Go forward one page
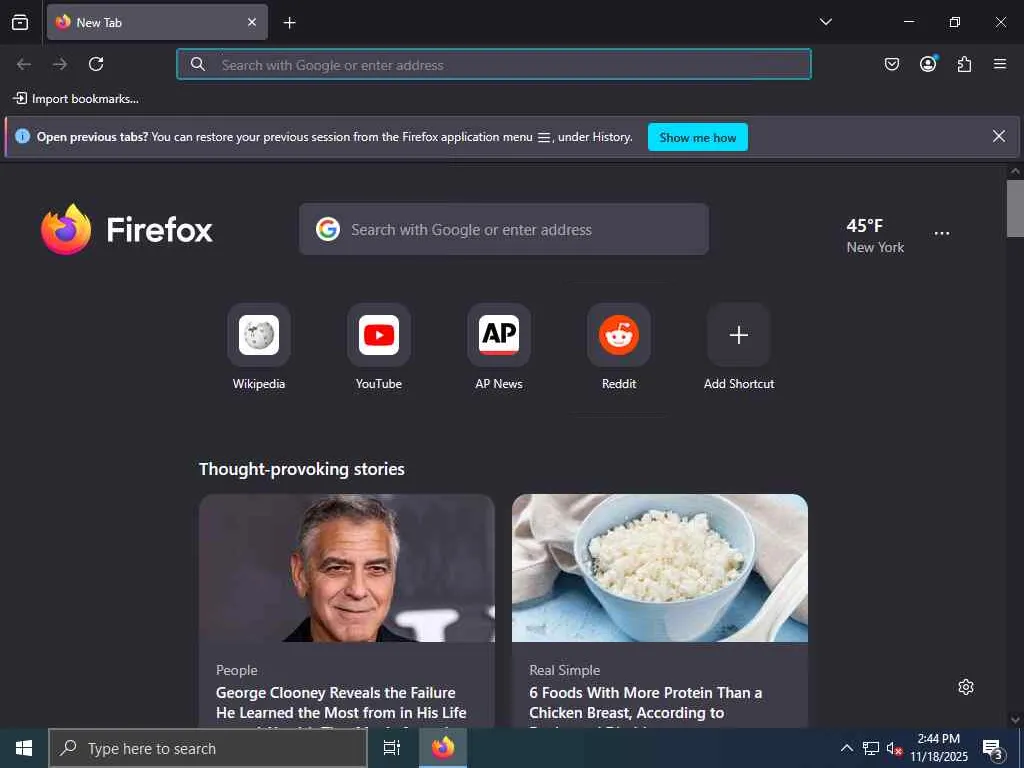This screenshot has width=1024, height=768. coord(60,64)
